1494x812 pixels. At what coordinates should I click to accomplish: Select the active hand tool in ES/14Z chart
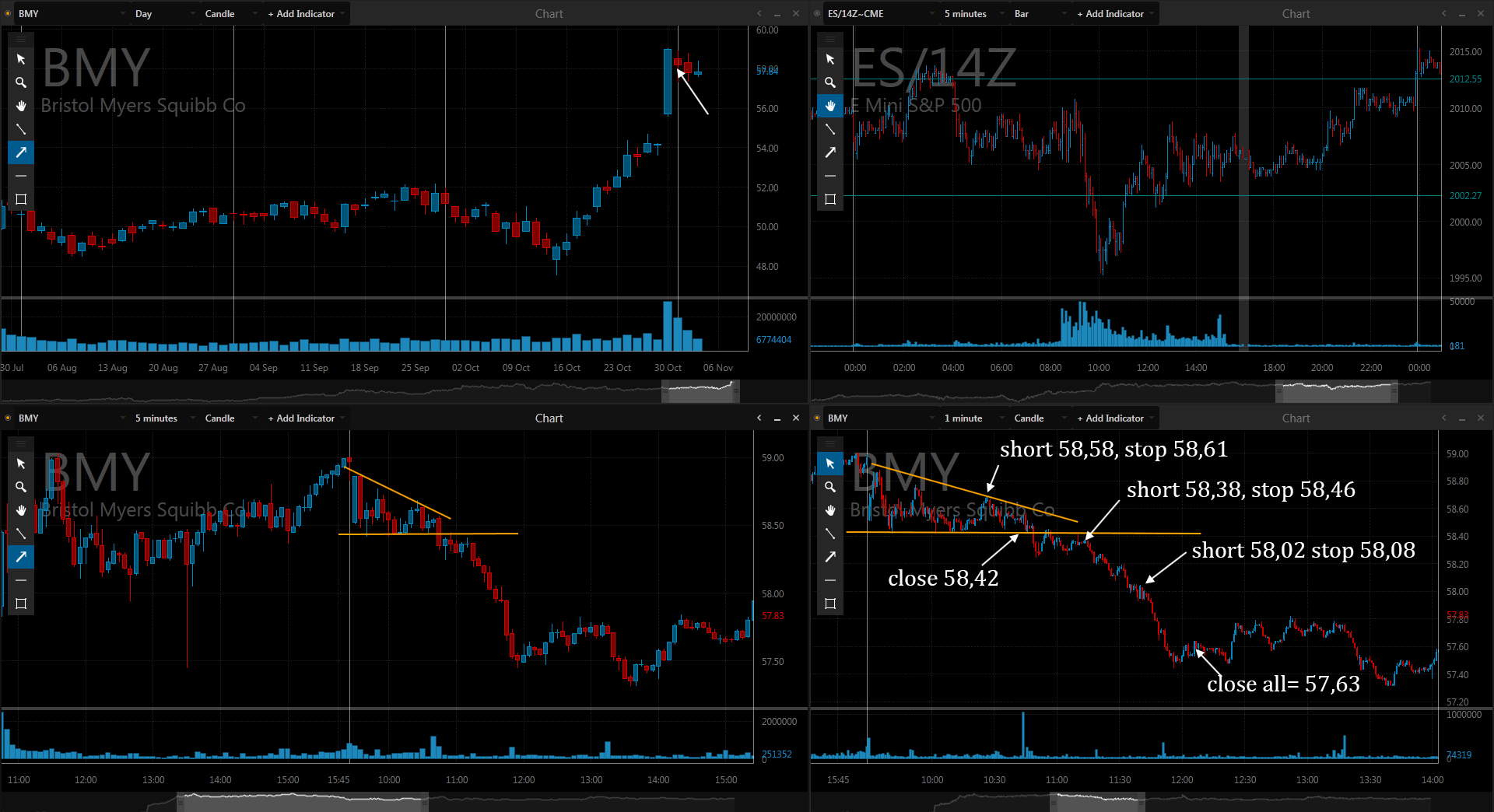830,106
